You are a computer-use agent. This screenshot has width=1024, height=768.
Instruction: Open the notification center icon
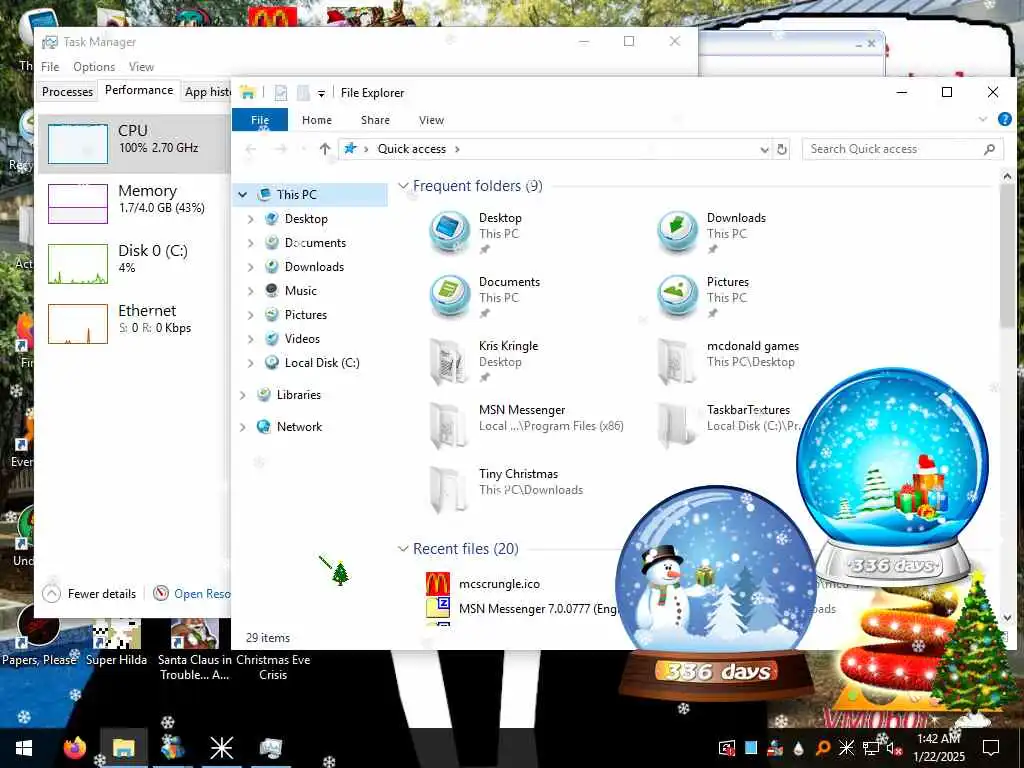pos(991,747)
